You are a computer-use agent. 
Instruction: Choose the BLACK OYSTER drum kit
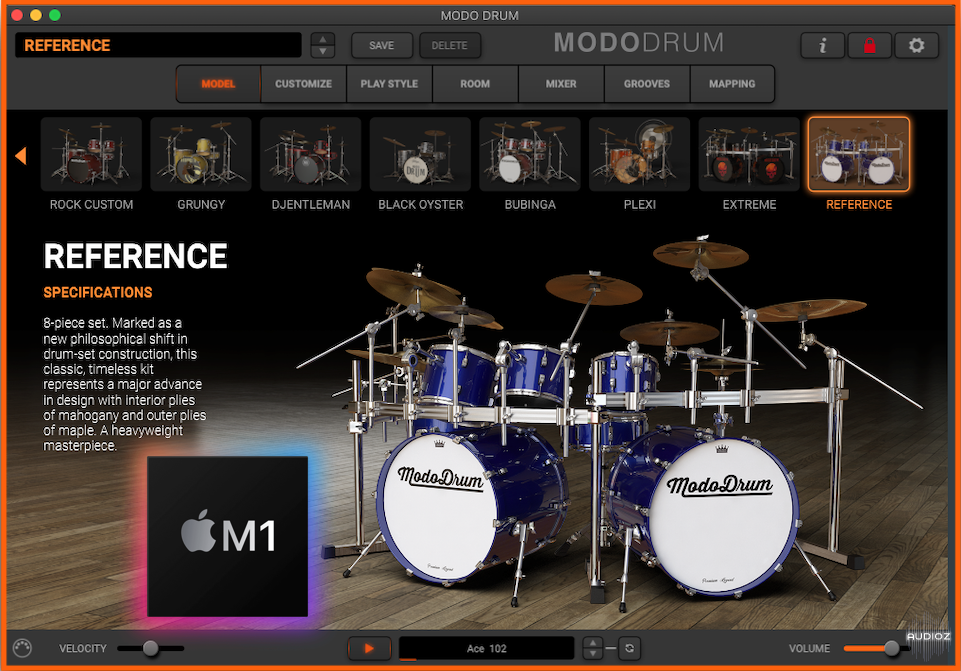click(x=420, y=154)
